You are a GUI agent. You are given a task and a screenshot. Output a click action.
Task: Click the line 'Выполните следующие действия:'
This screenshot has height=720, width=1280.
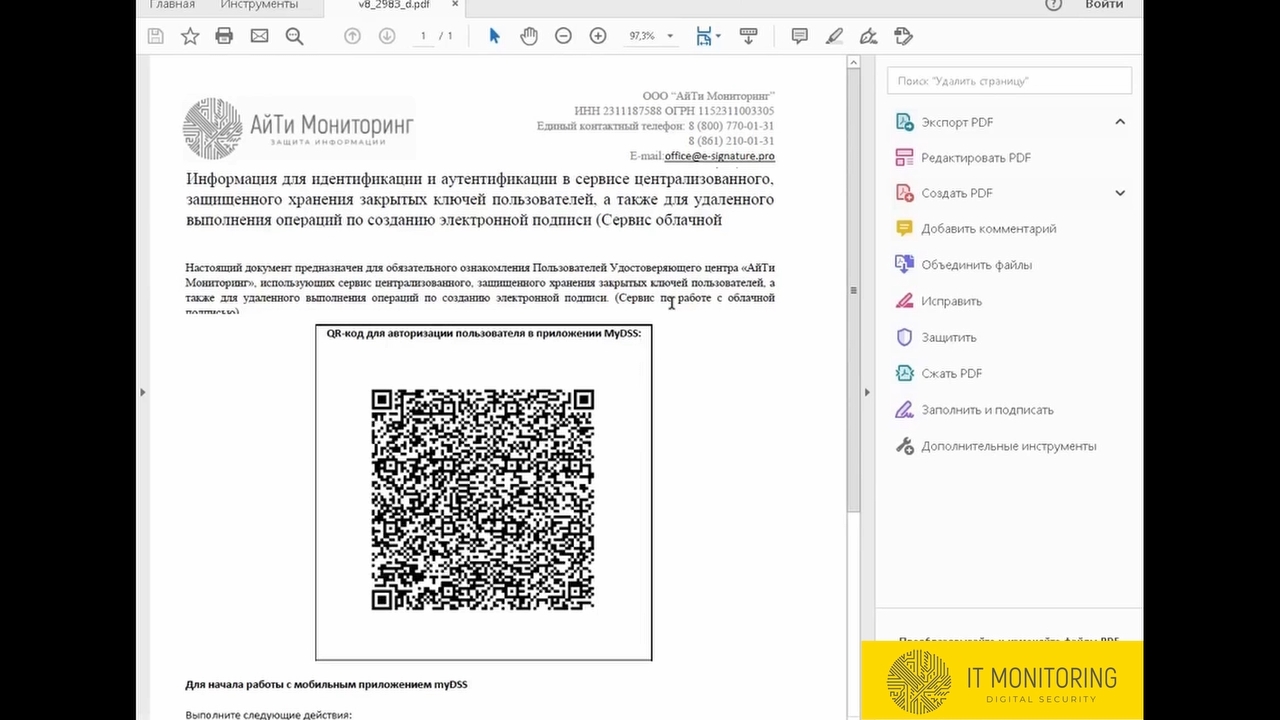pos(268,715)
